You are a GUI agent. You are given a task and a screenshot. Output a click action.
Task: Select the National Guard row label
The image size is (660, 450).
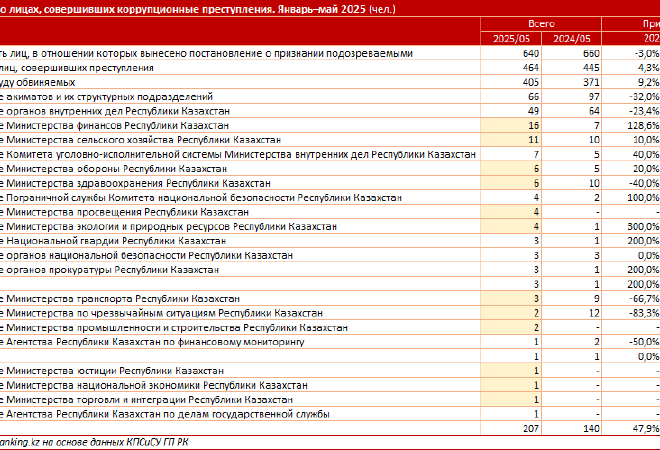tap(113, 241)
